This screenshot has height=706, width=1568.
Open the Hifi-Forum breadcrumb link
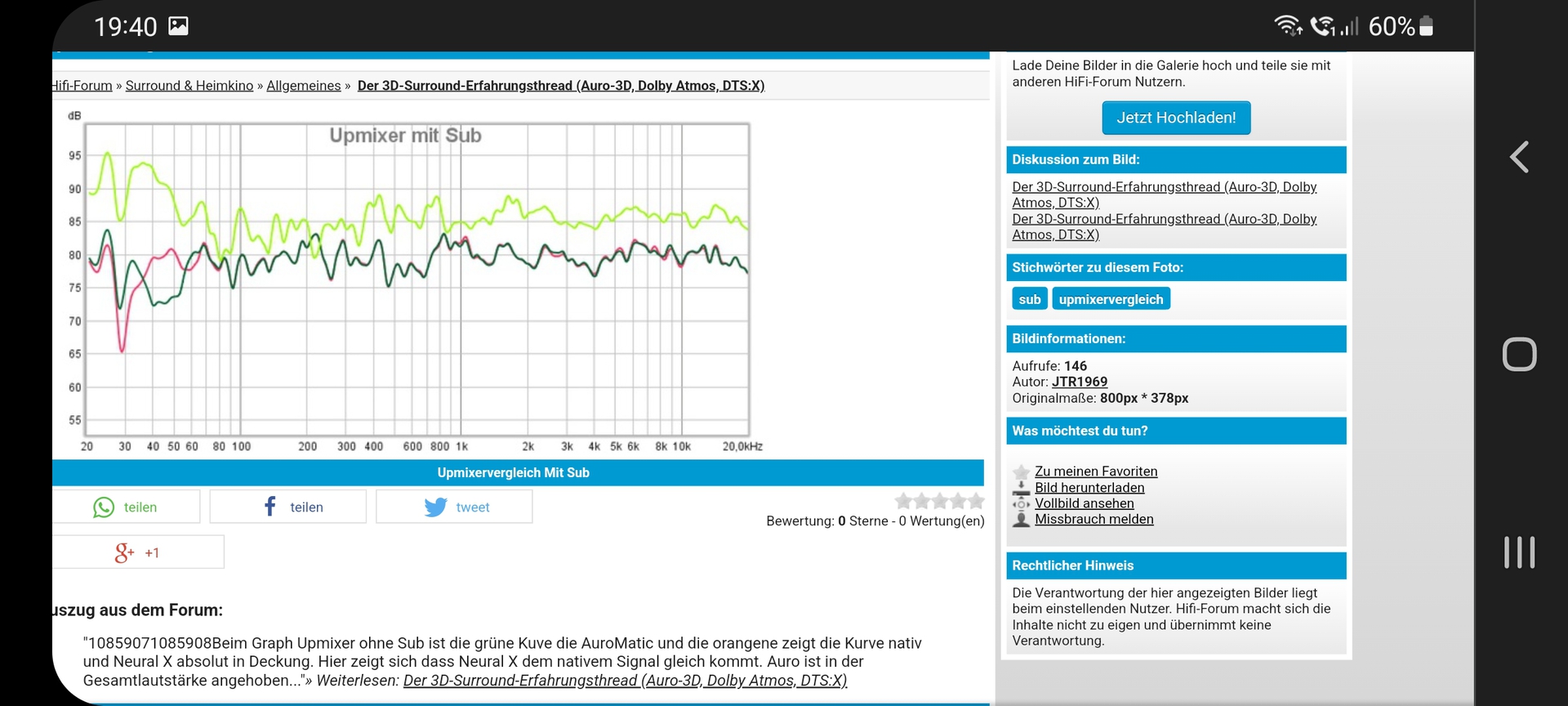[x=82, y=86]
